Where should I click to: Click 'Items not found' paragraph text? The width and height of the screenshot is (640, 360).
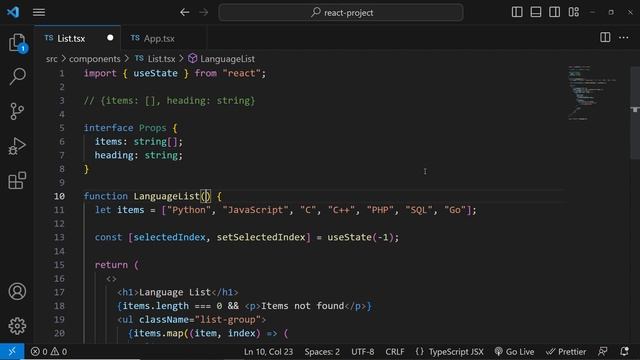point(302,306)
